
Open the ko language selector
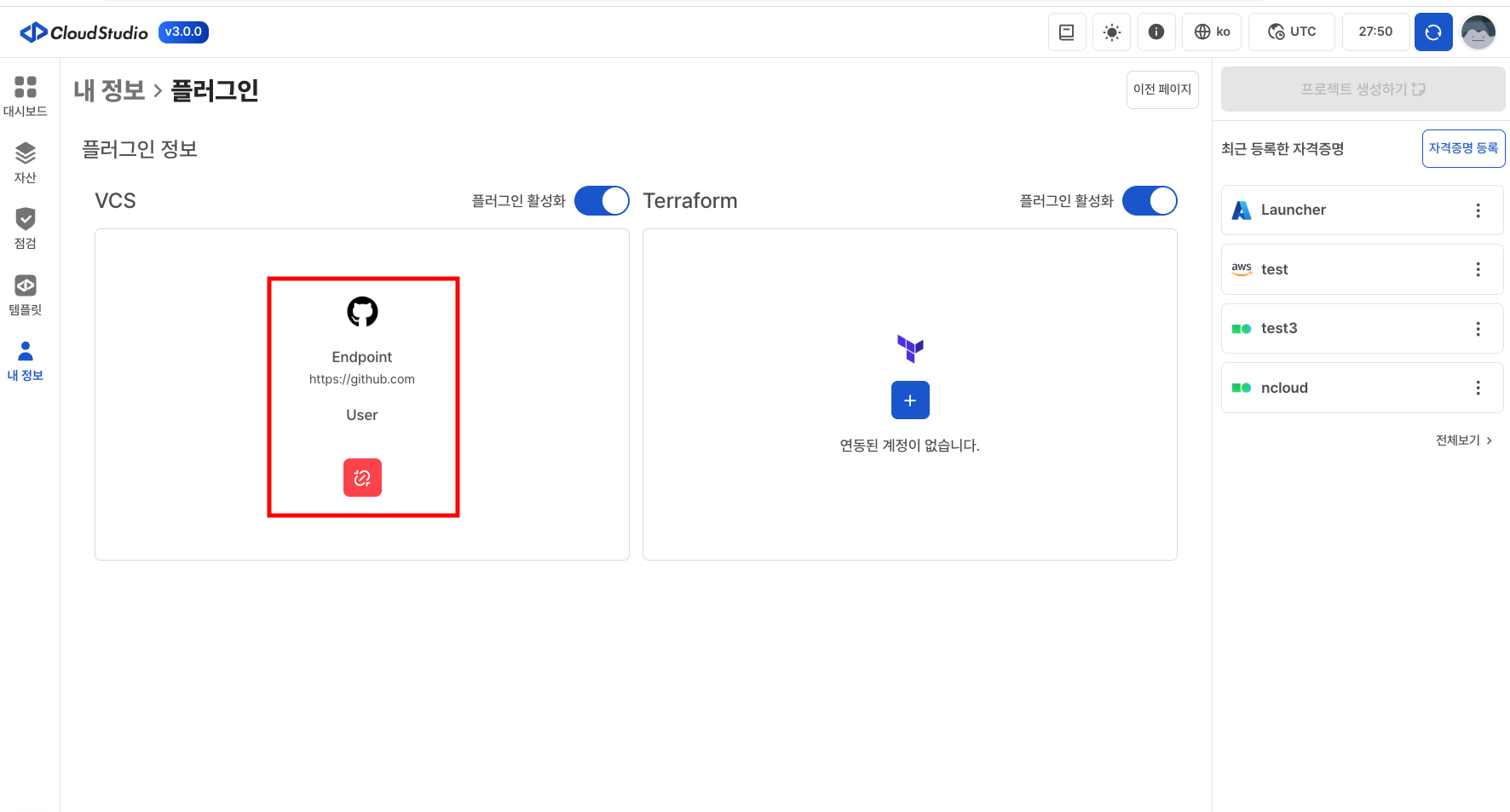point(1212,32)
